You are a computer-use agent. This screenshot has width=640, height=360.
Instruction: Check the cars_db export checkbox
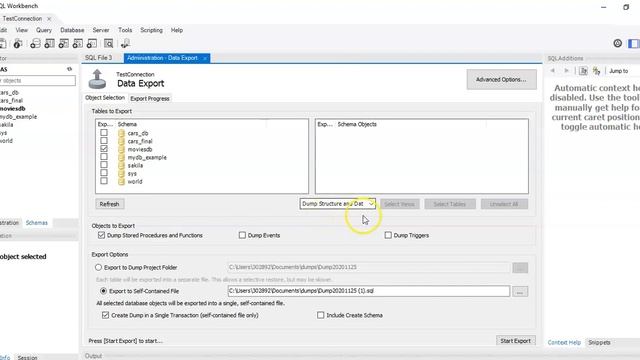pos(104,133)
